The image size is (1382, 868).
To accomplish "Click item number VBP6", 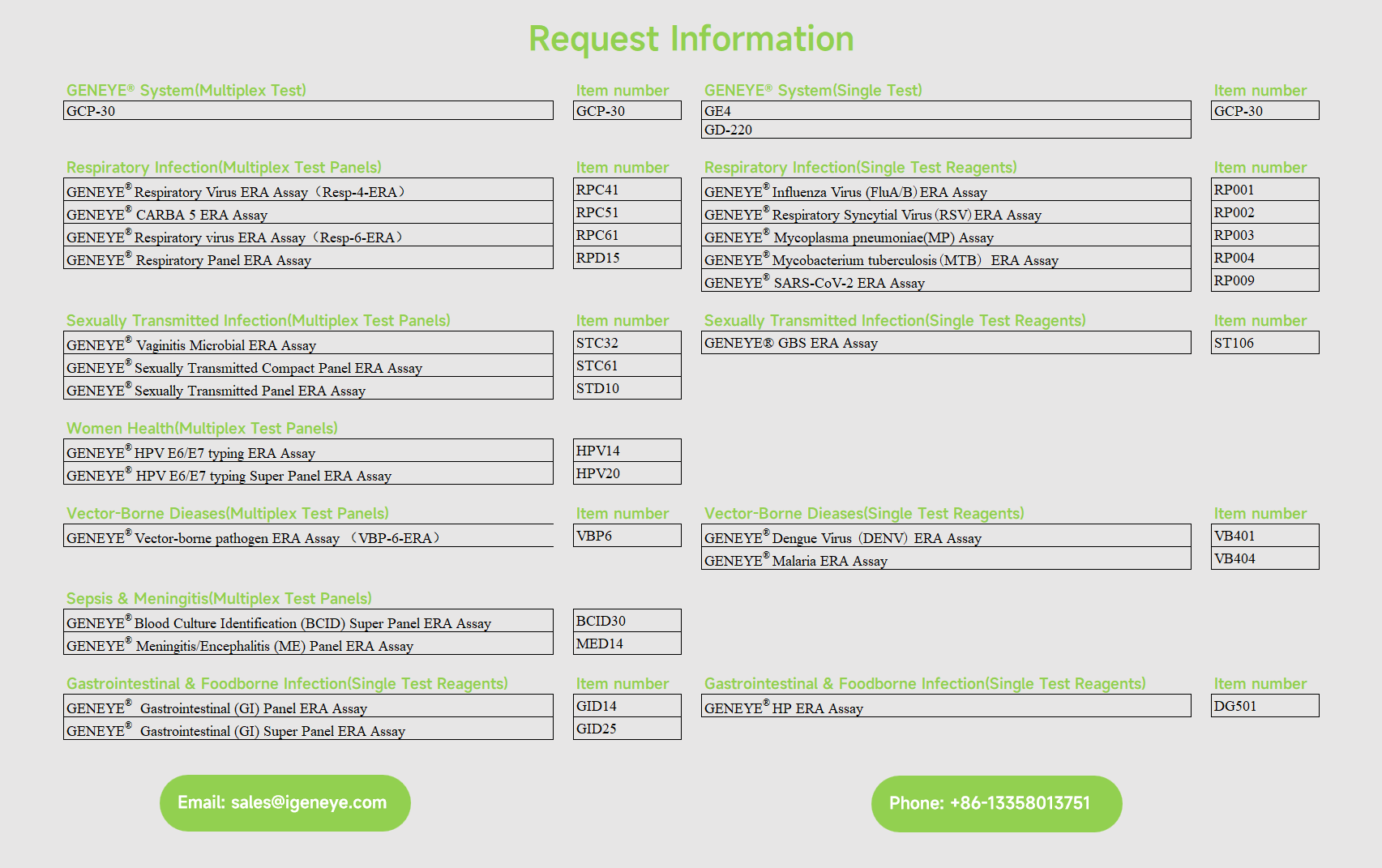I will pos(627,536).
